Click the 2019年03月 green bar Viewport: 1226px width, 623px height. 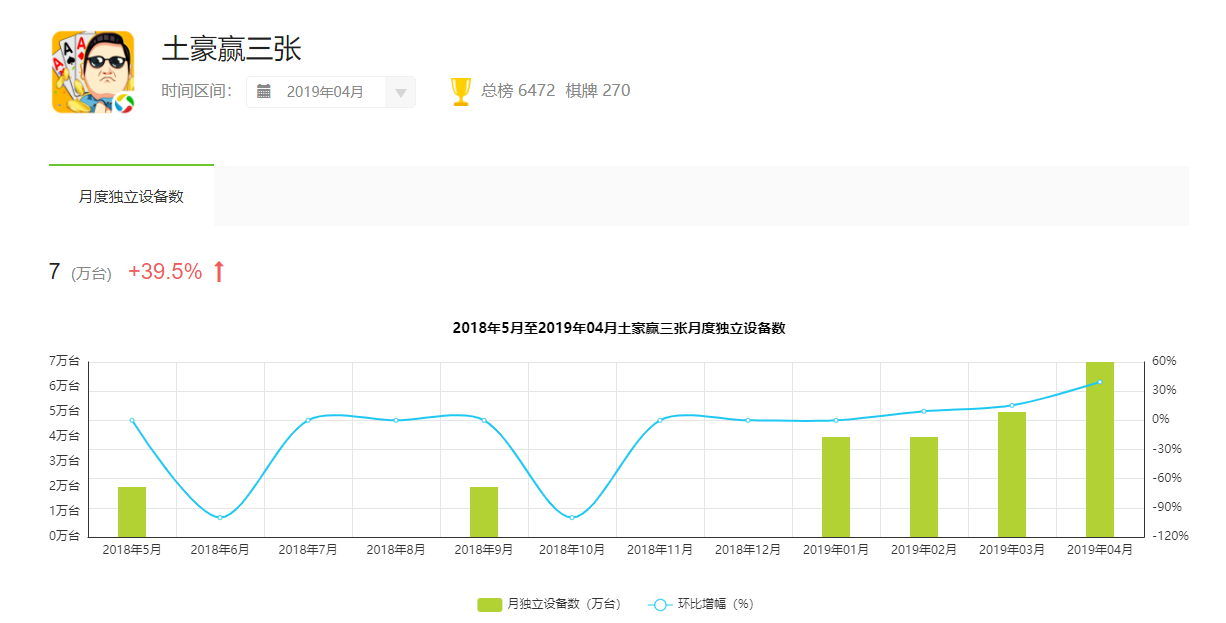pos(1011,475)
